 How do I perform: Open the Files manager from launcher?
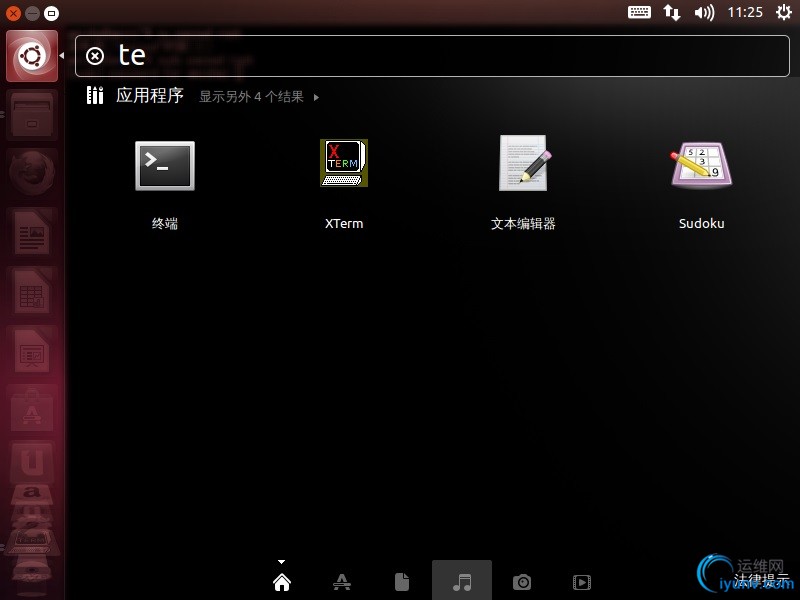pos(32,116)
